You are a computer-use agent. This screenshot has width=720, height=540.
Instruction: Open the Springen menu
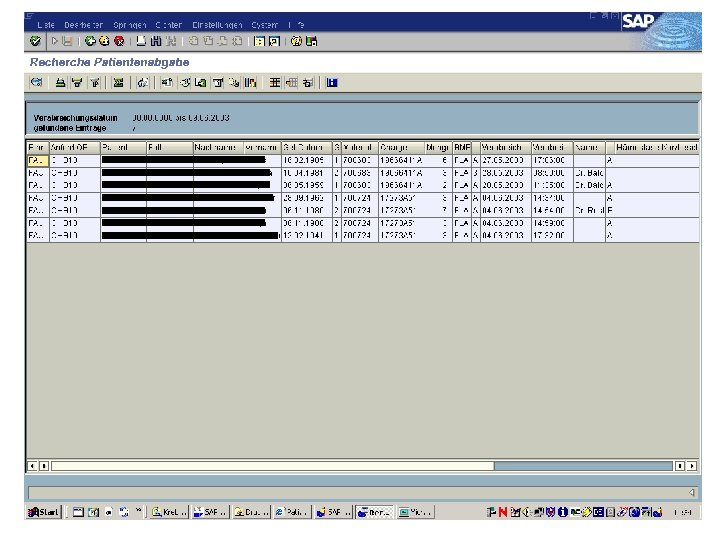coord(130,25)
